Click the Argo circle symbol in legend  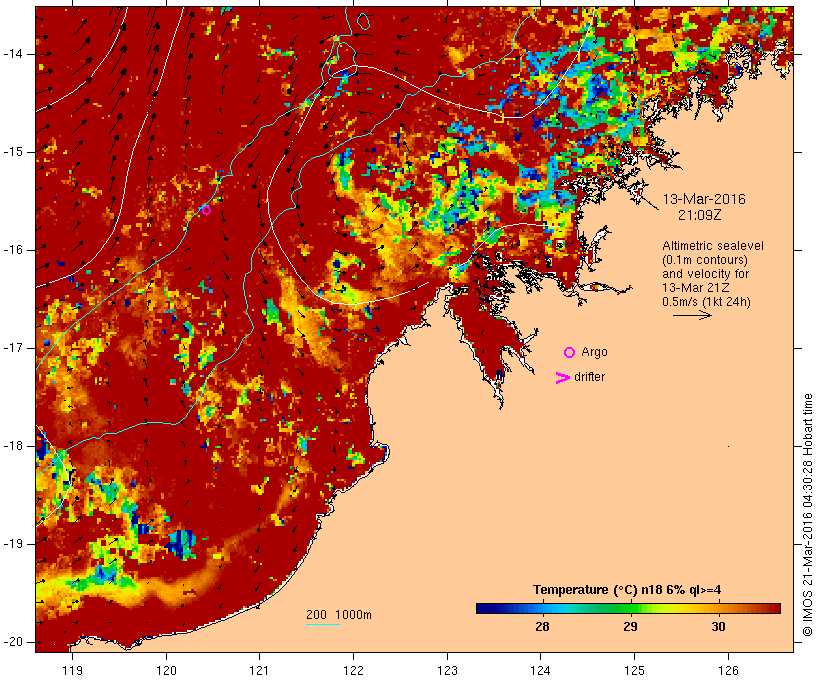(x=570, y=353)
